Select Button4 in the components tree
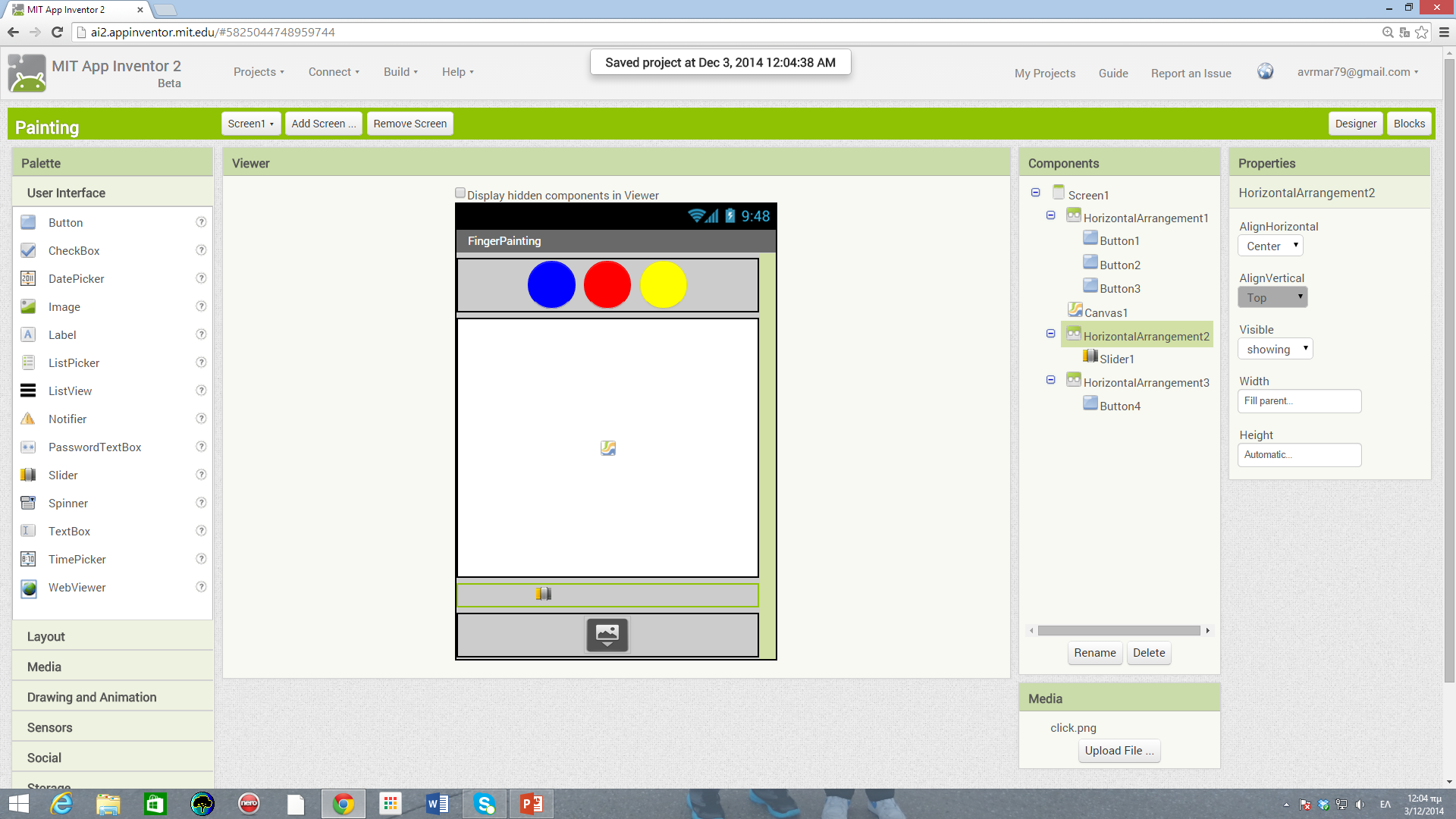 click(1120, 406)
